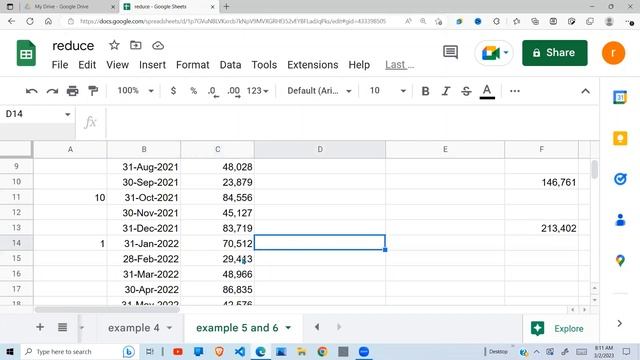The height and width of the screenshot is (360, 640).
Task: Open the all sheets list icon
Action: (62, 327)
